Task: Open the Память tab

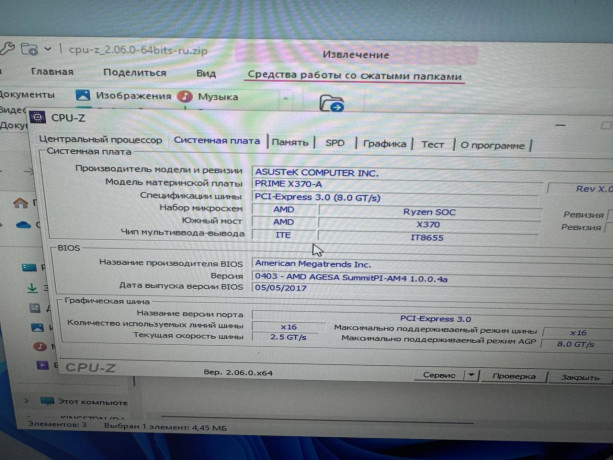Action: [x=290, y=142]
